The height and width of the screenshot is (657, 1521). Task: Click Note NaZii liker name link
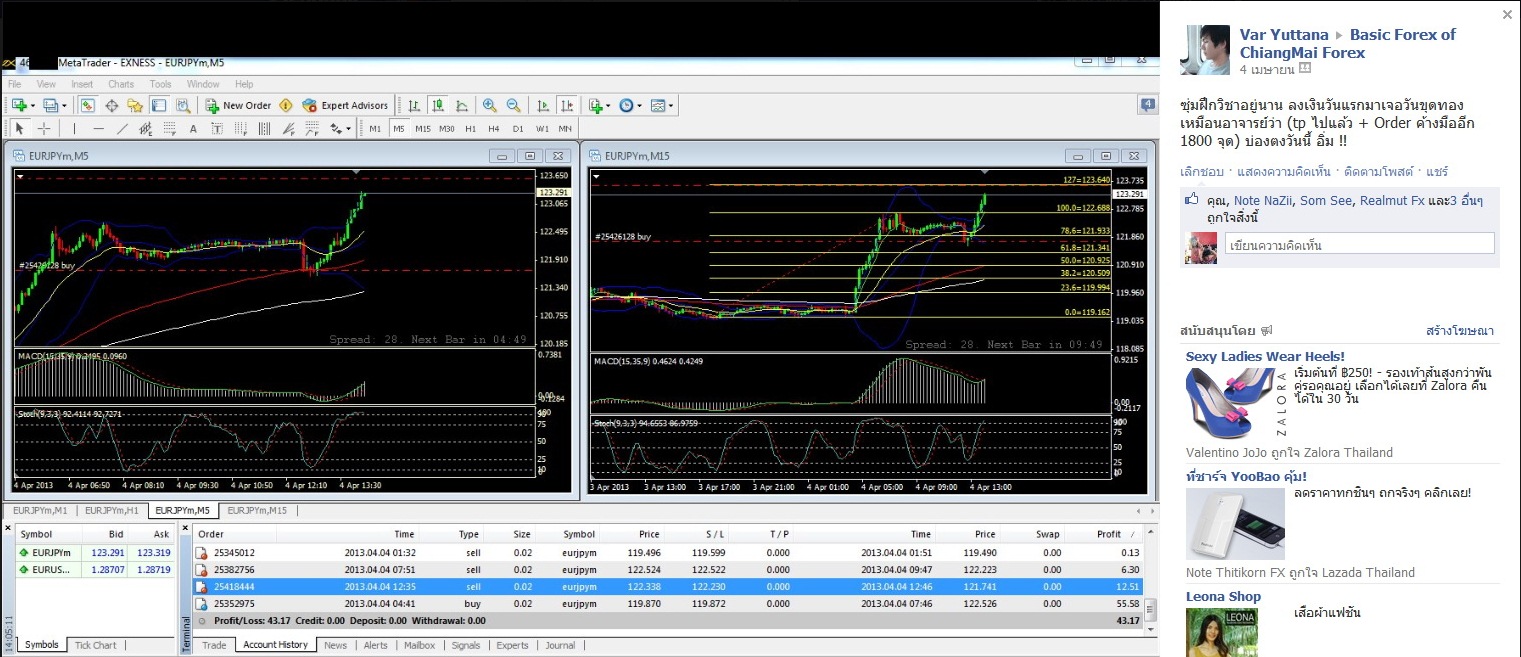pyautogui.click(x=1262, y=200)
